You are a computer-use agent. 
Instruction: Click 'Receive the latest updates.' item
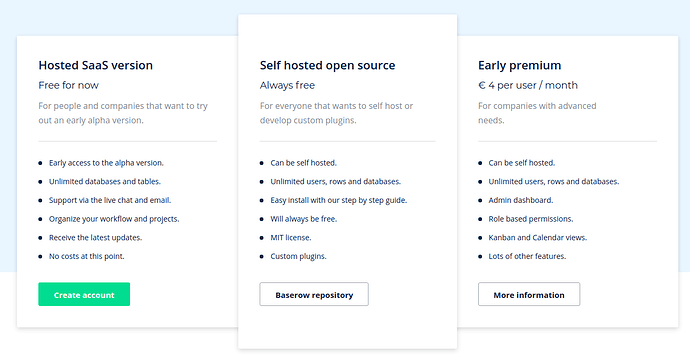pos(95,238)
